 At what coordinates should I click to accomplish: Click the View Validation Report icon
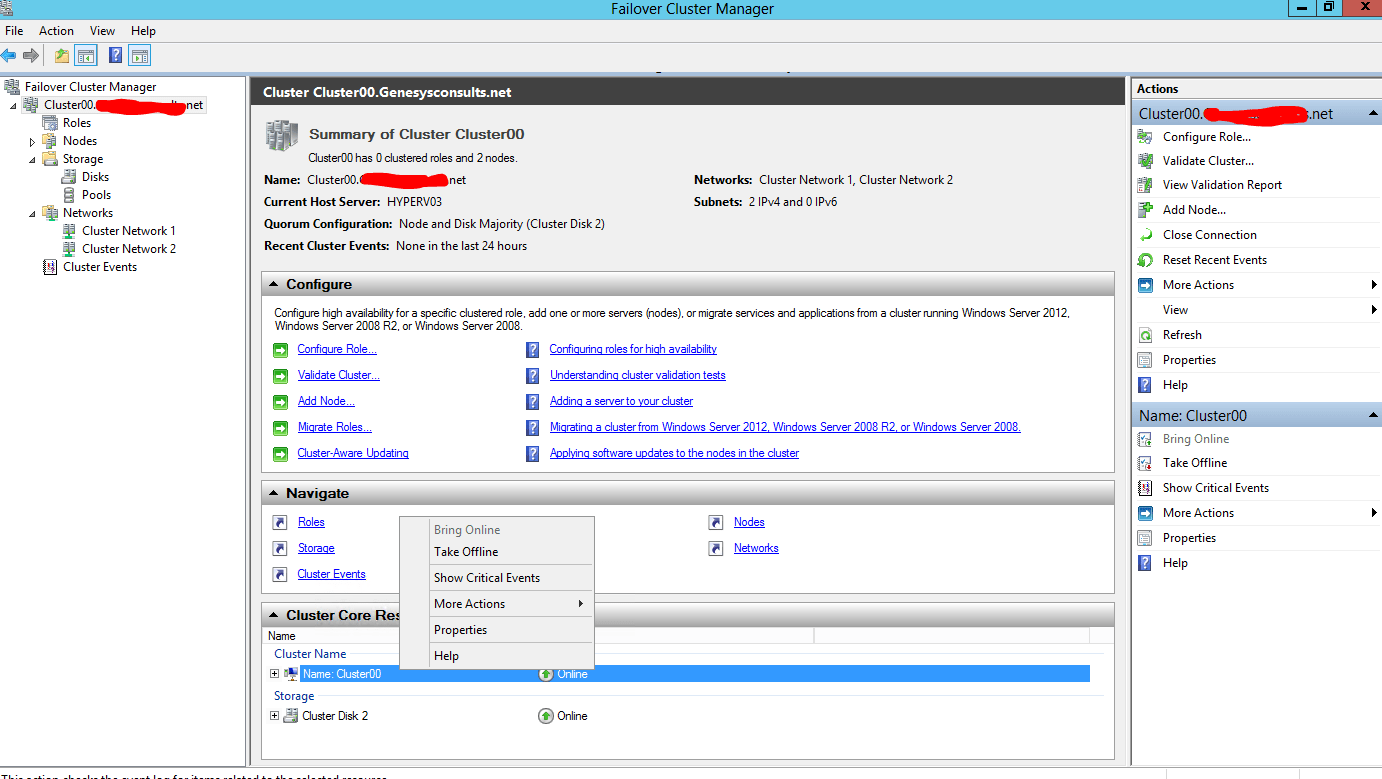pyautogui.click(x=1145, y=185)
